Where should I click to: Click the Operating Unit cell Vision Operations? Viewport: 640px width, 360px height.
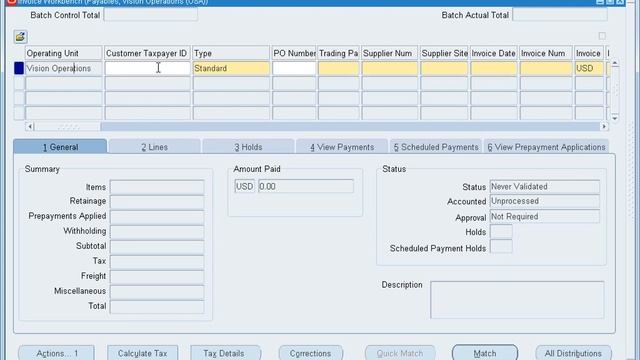pyautogui.click(x=63, y=68)
